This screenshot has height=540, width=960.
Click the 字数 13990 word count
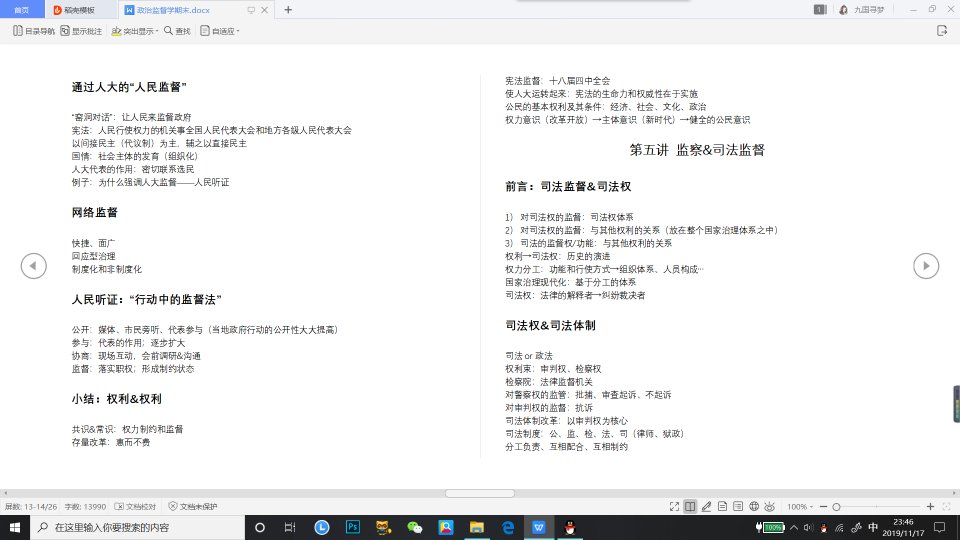85,506
